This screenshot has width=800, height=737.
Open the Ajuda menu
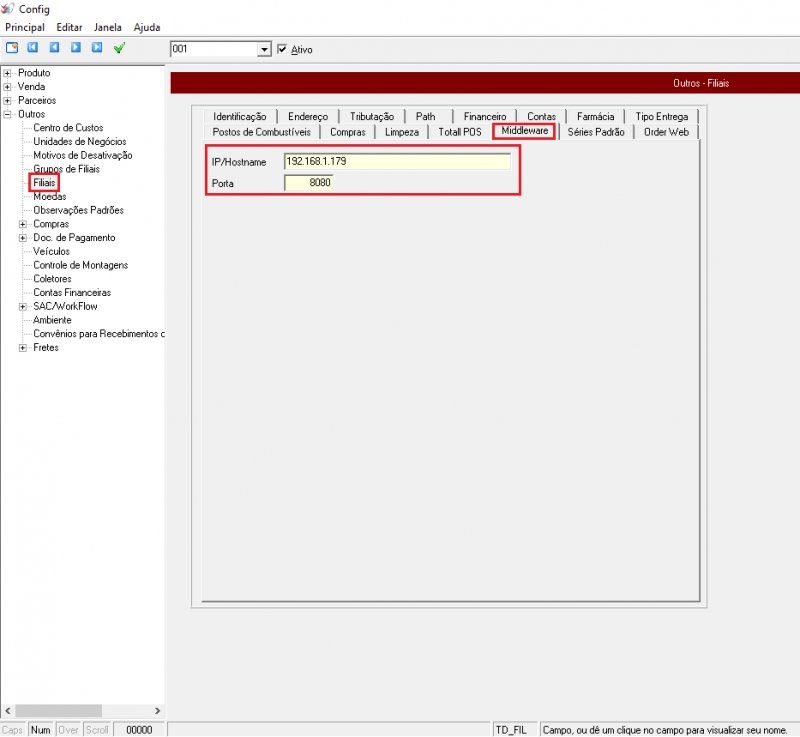tap(147, 27)
